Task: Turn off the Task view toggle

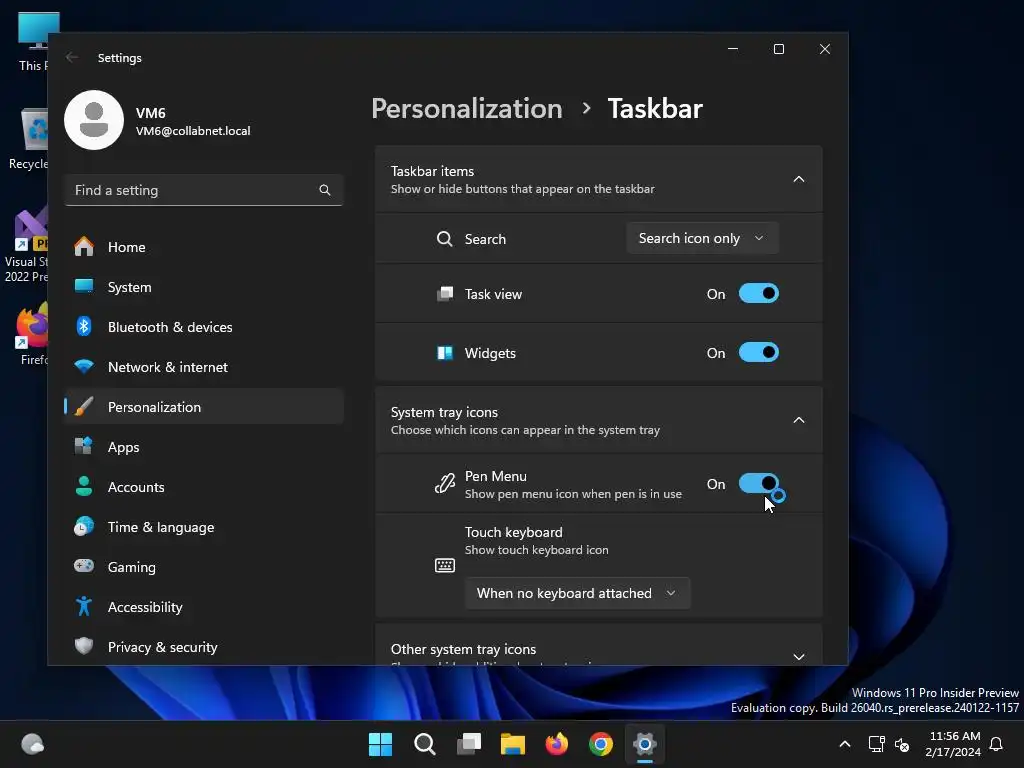Action: (759, 294)
